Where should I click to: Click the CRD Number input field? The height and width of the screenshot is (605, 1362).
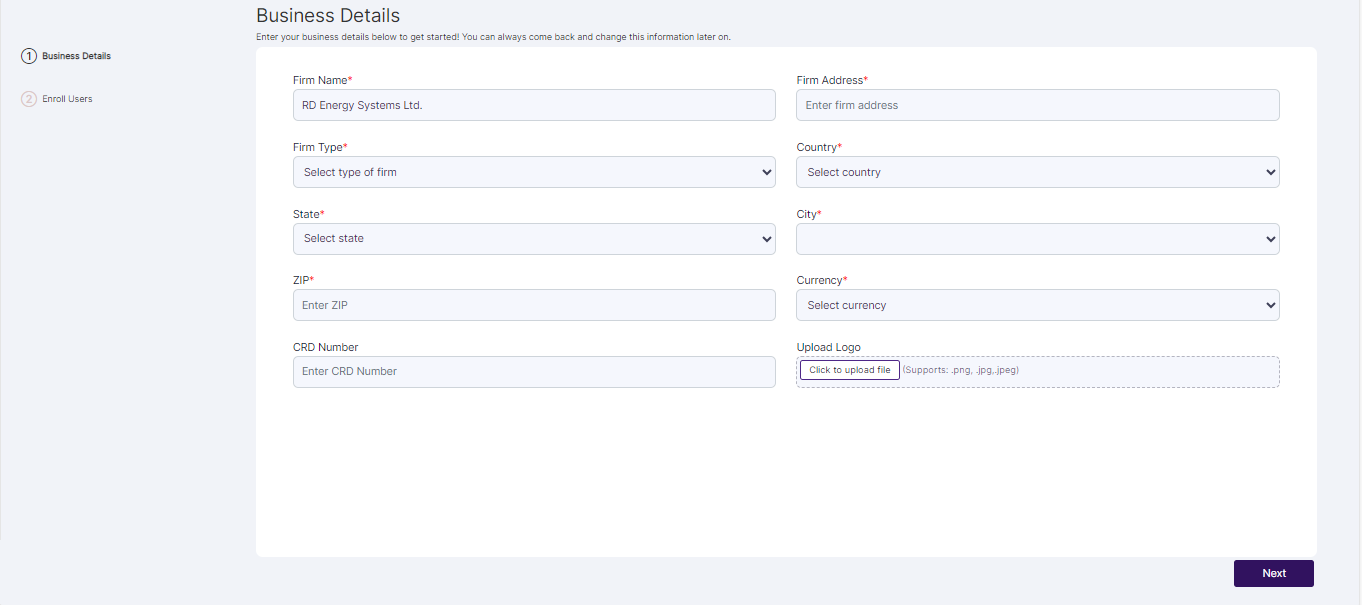(533, 371)
